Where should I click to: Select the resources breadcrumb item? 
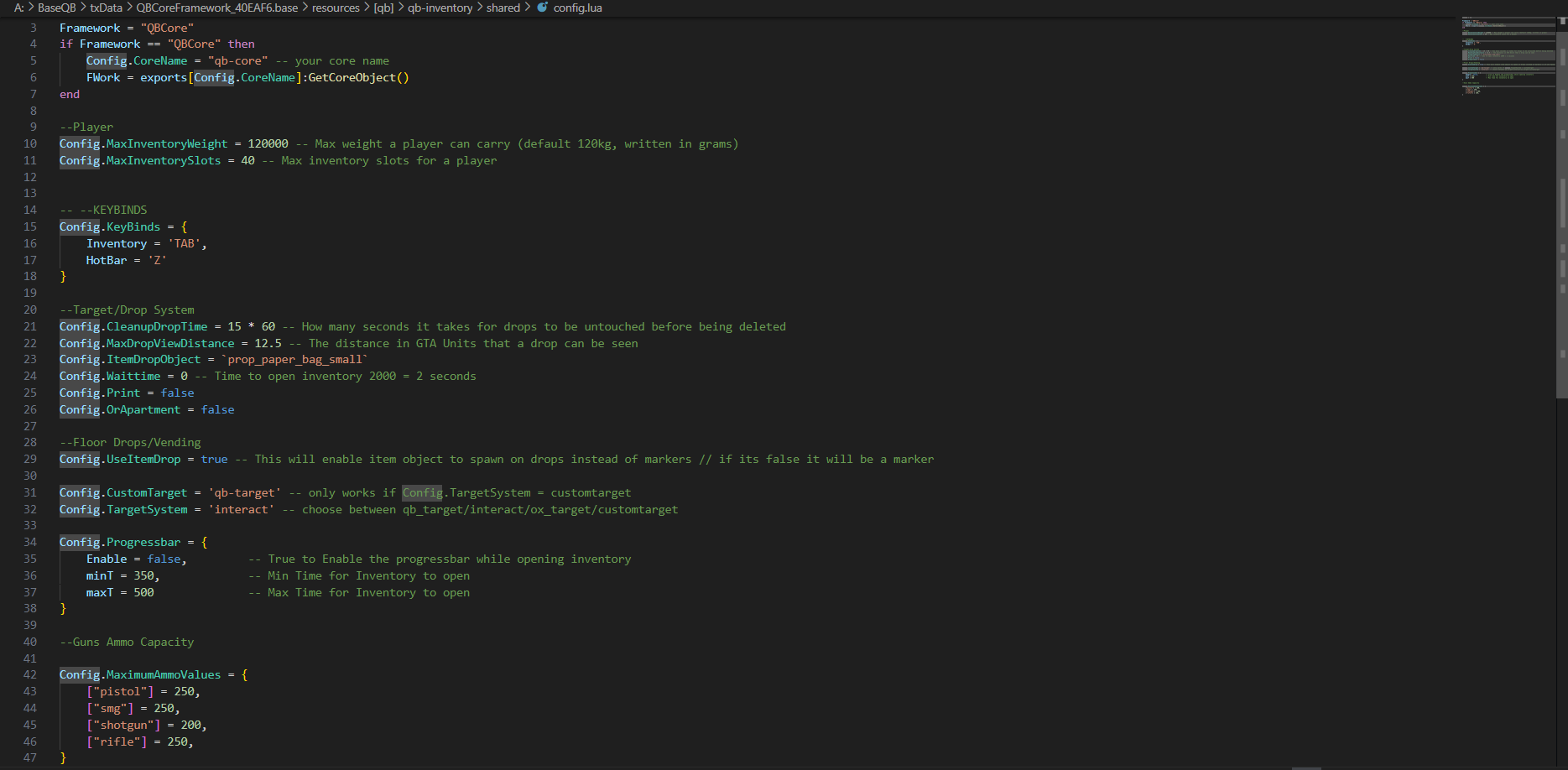pos(336,8)
